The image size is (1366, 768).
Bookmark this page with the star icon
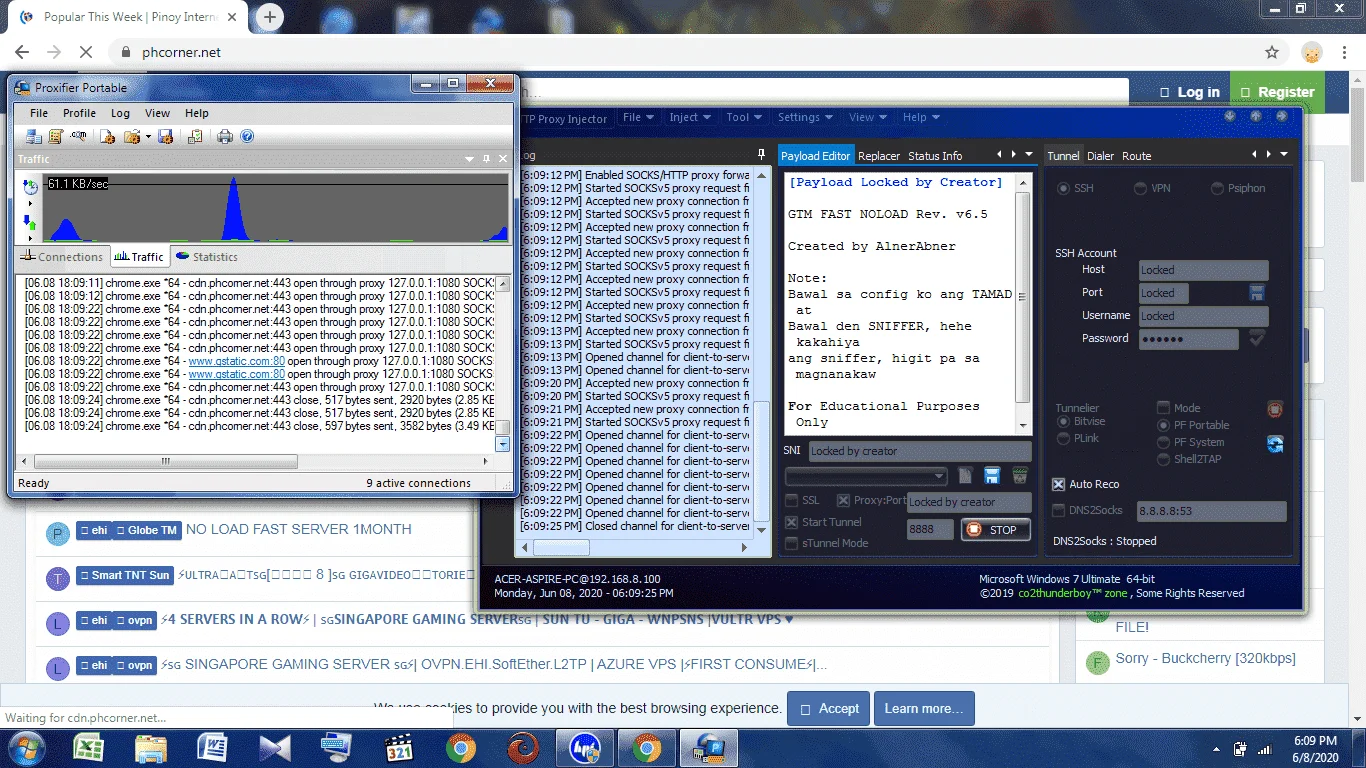click(1272, 52)
